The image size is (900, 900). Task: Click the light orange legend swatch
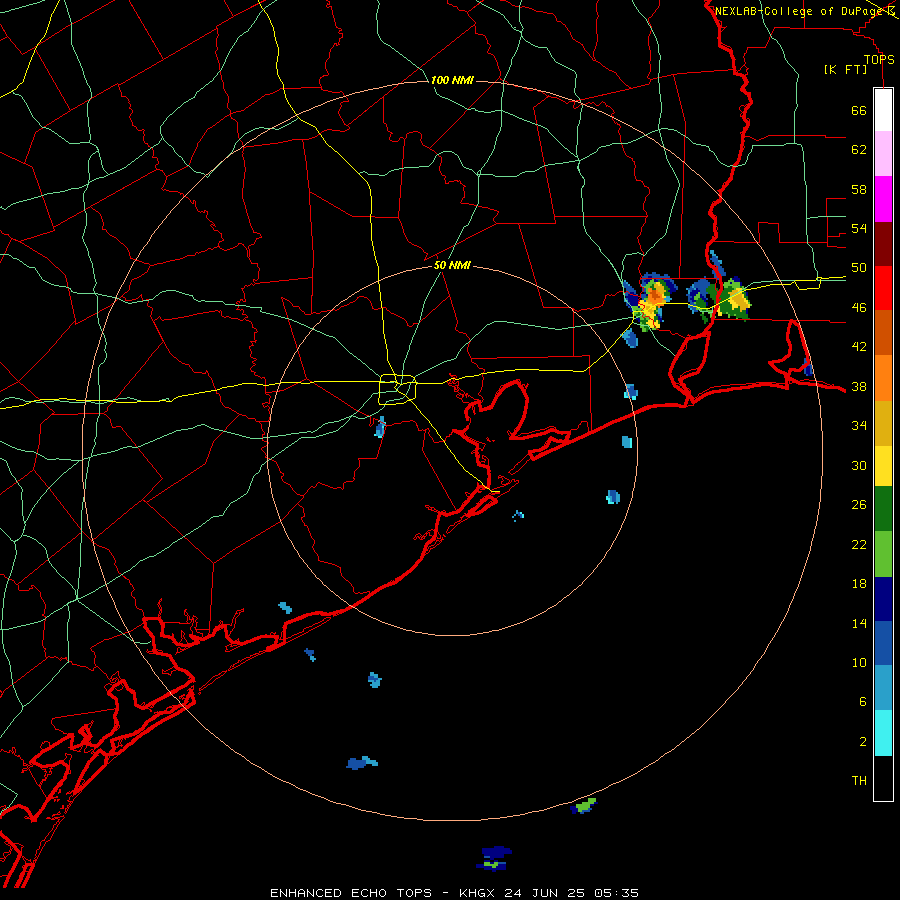[883, 378]
